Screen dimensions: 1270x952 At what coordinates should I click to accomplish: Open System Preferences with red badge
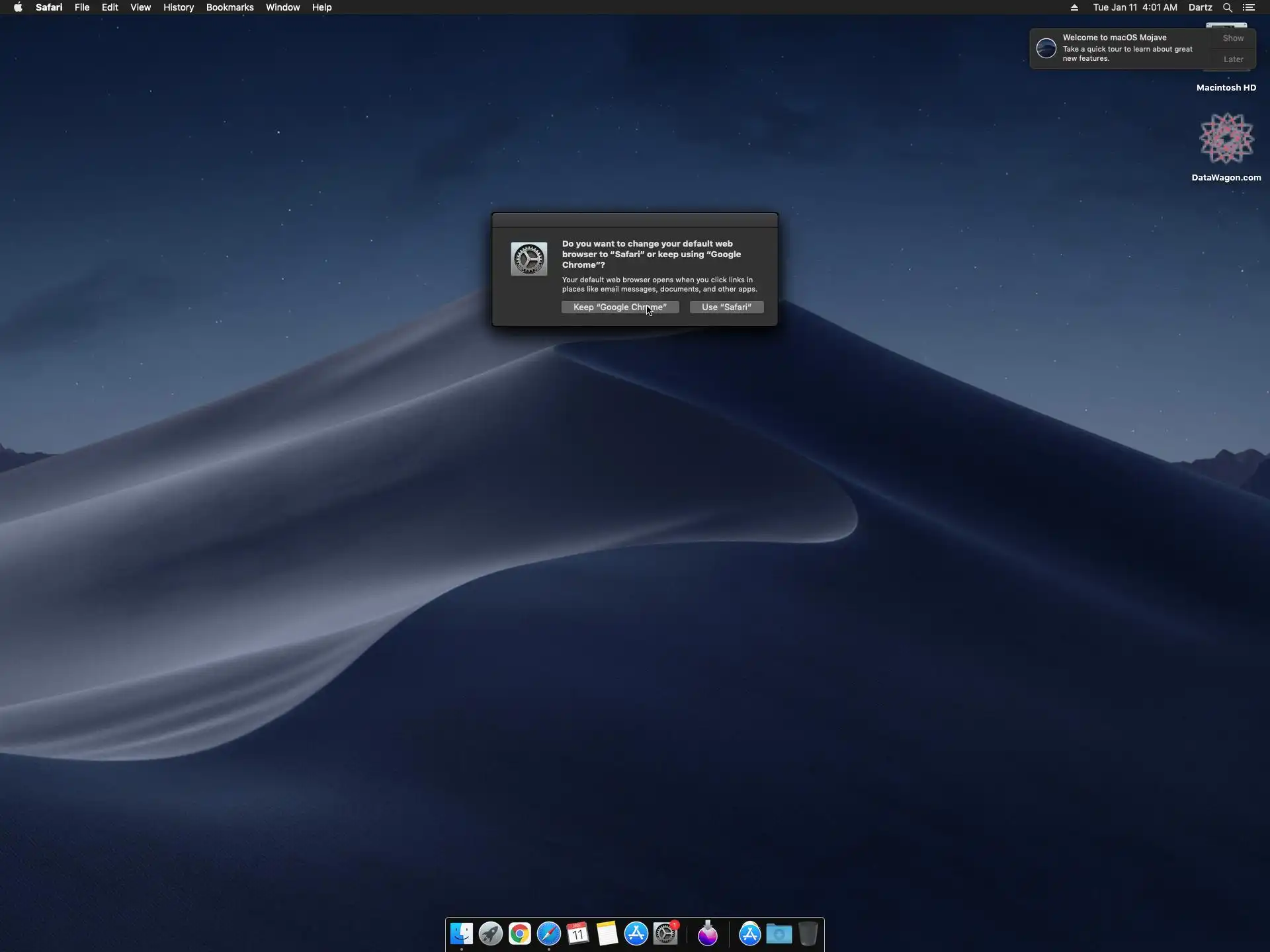pos(665,933)
